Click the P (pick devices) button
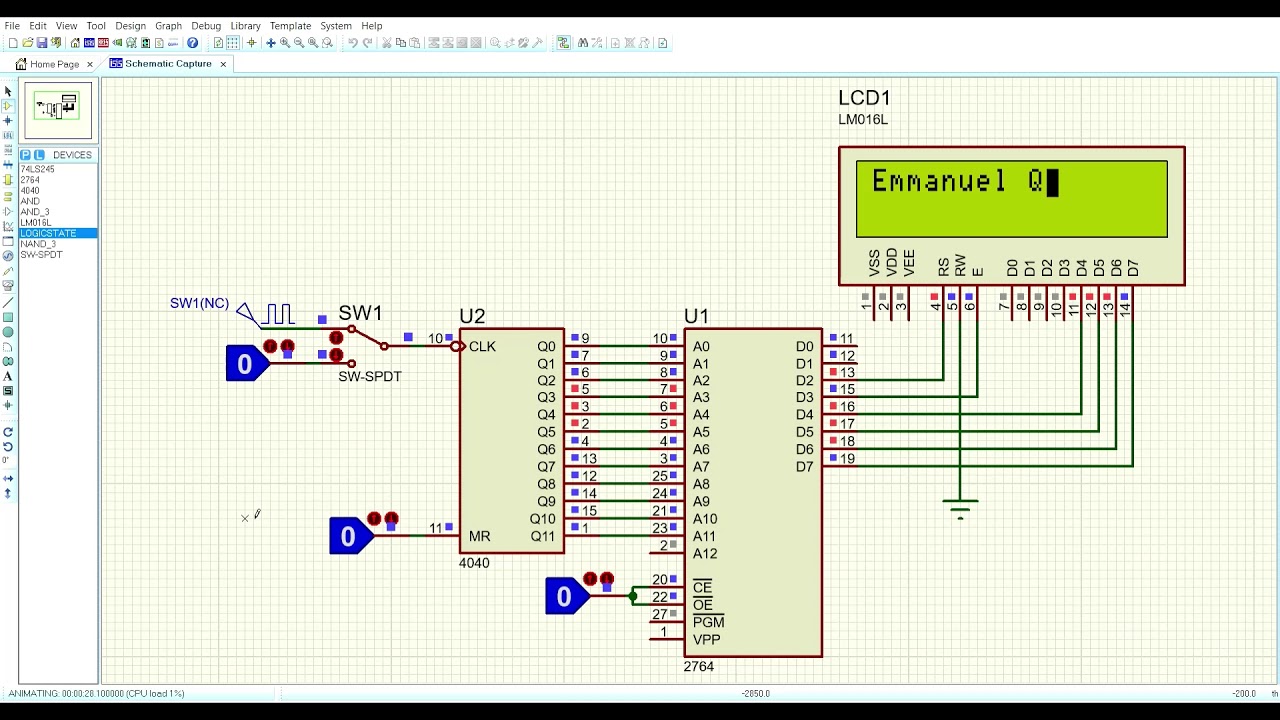1280x720 pixels. [x=26, y=155]
